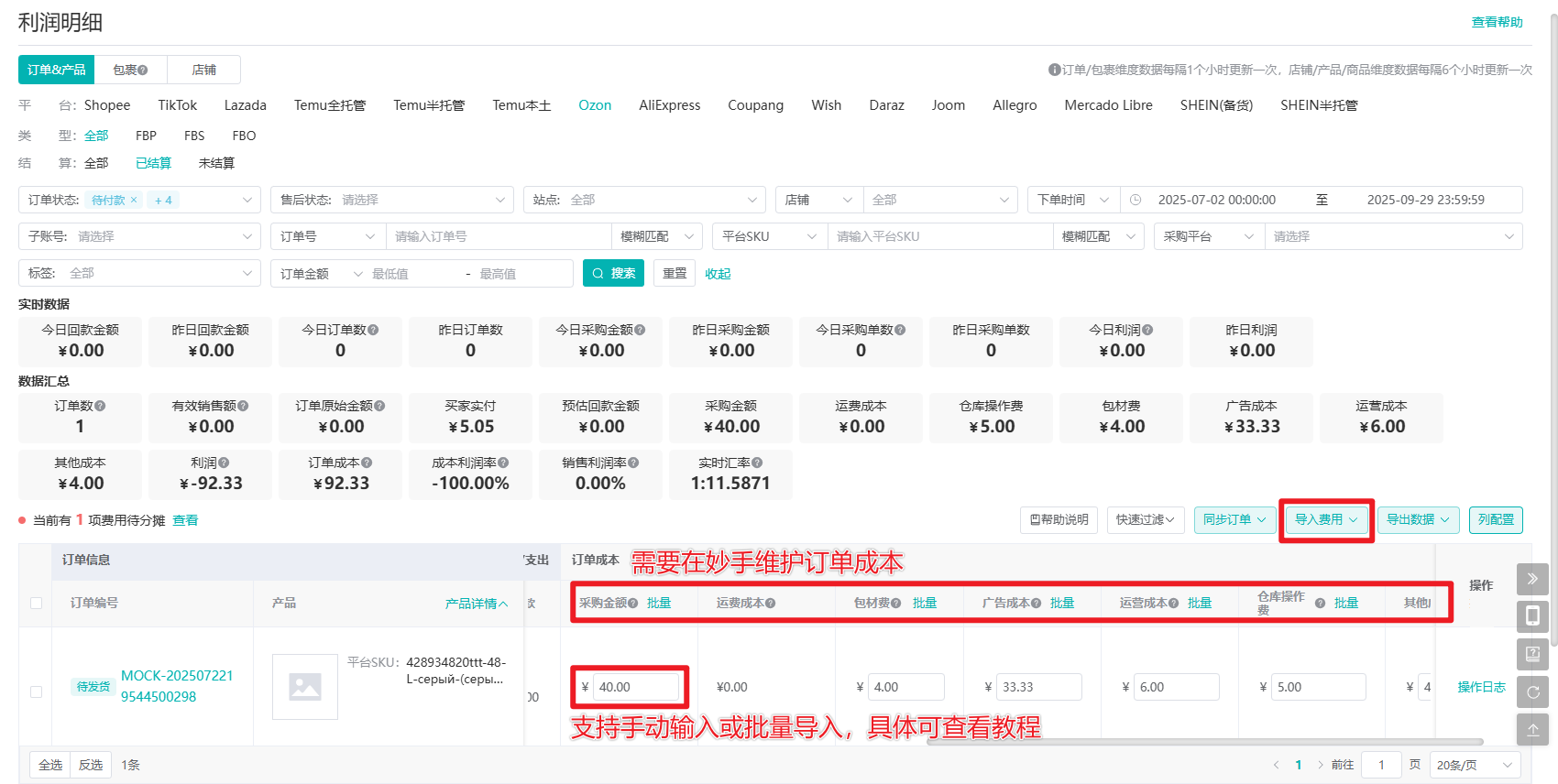Image resolution: width=1558 pixels, height=784 pixels.
Task: Click the horizontal scrollbar under the table
Action: [x=1204, y=742]
